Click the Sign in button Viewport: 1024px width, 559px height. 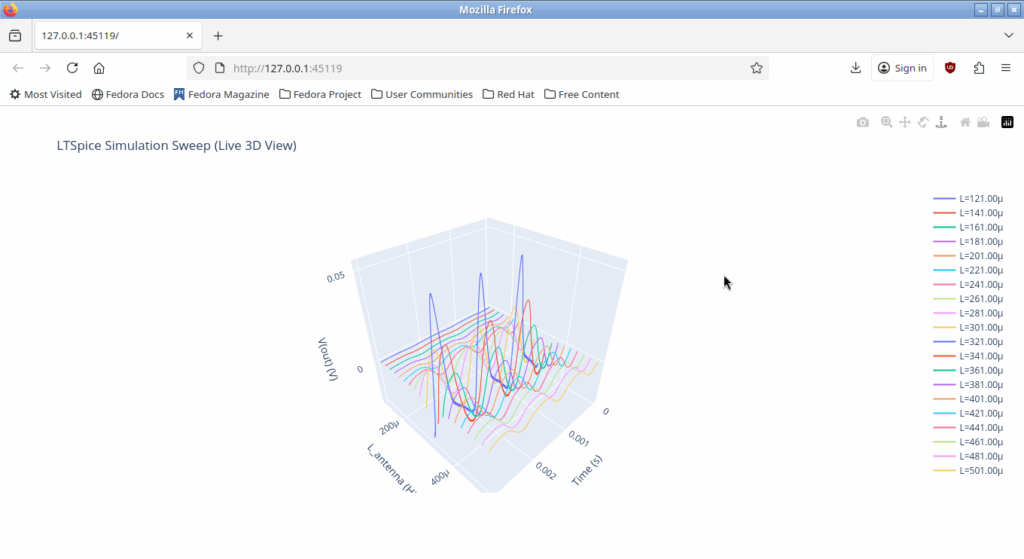(x=901, y=68)
